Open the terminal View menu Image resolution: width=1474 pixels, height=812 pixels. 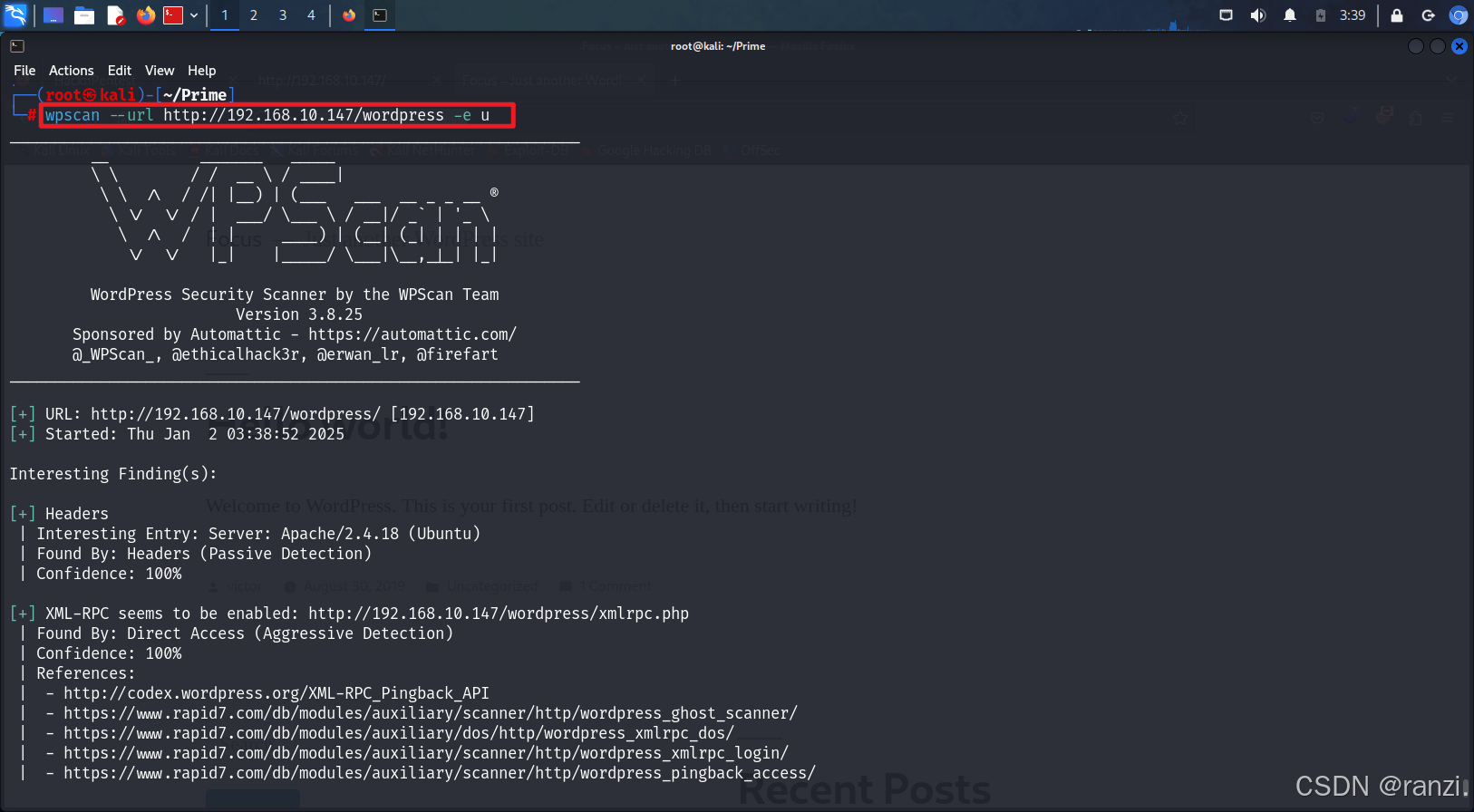[x=160, y=71]
